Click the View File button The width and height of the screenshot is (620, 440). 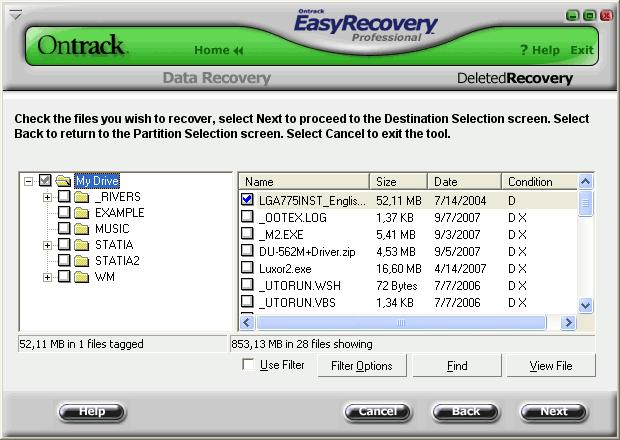551,366
